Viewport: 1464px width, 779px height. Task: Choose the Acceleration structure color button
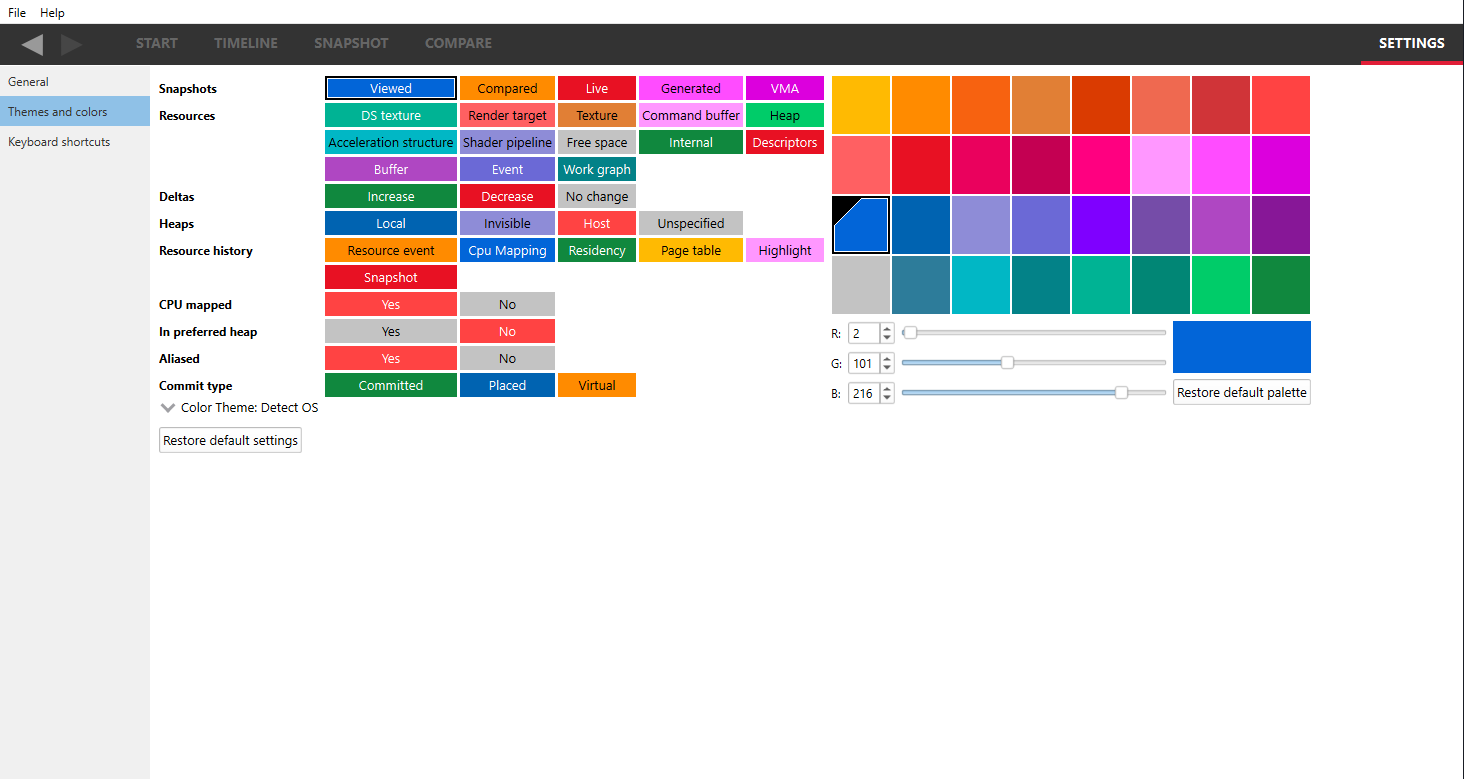coord(391,143)
